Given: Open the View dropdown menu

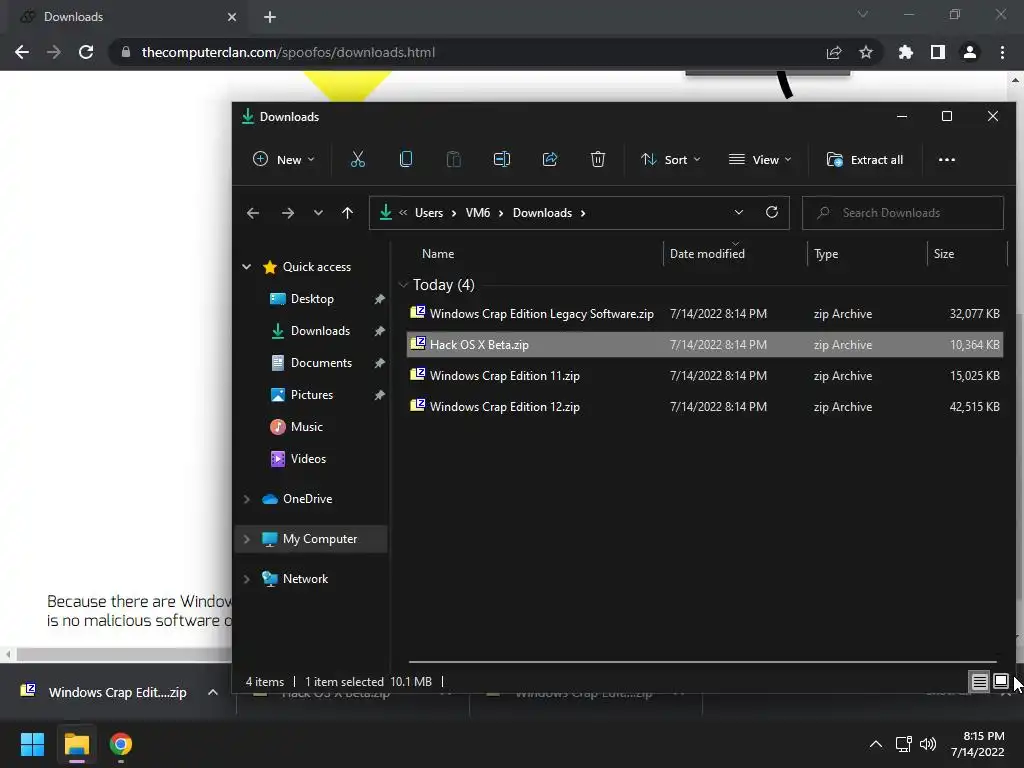Looking at the screenshot, I should click(x=760, y=159).
